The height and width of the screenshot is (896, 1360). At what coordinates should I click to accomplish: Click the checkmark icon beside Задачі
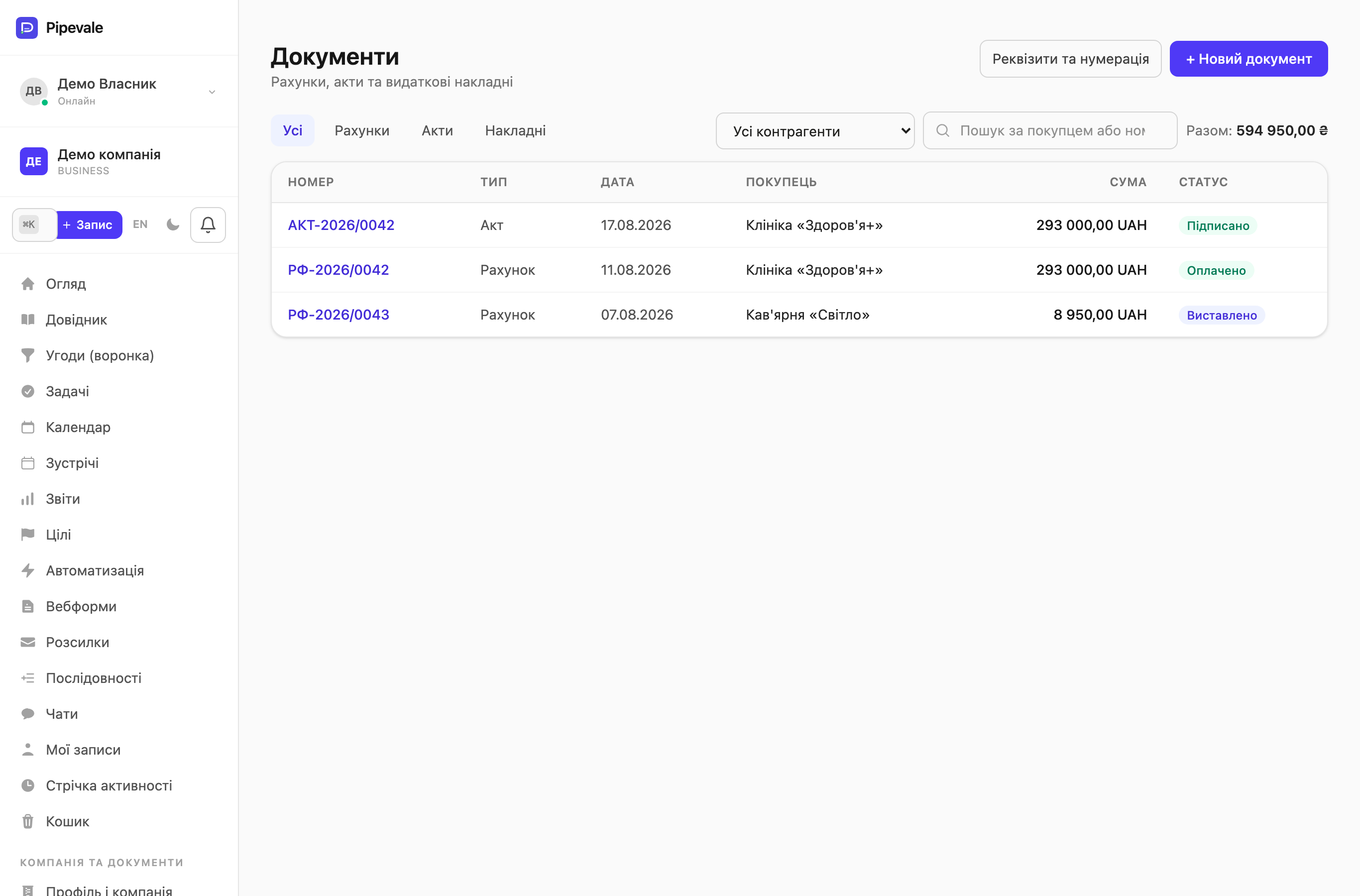27,391
